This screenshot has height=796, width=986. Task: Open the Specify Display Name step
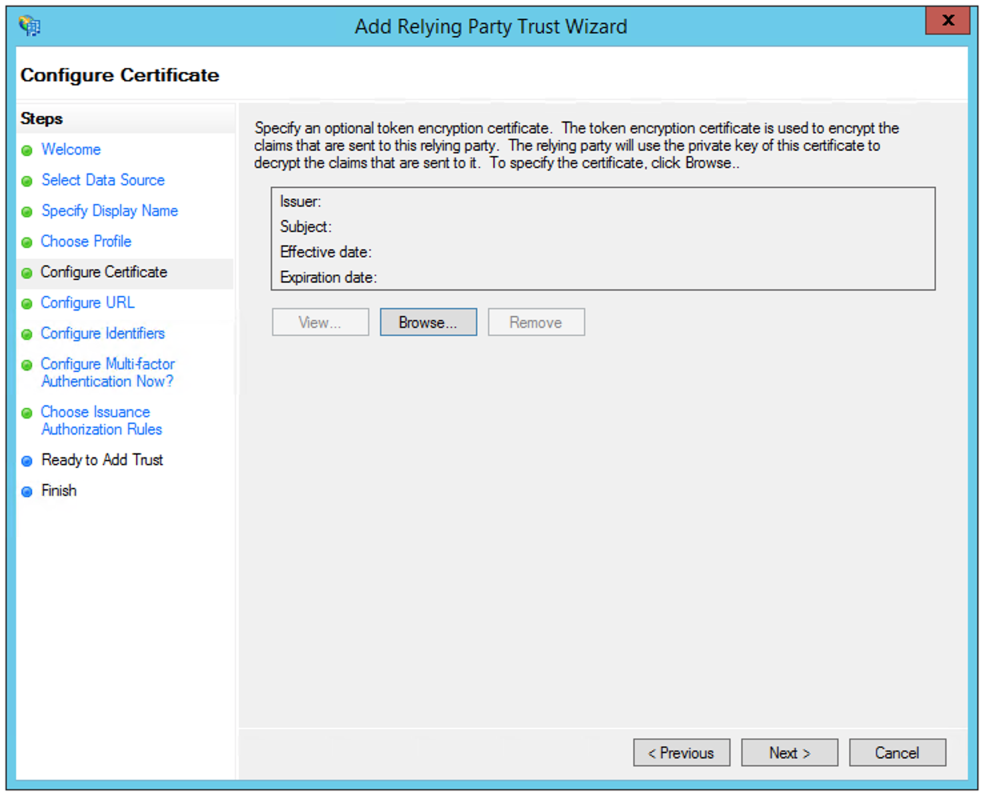click(109, 211)
